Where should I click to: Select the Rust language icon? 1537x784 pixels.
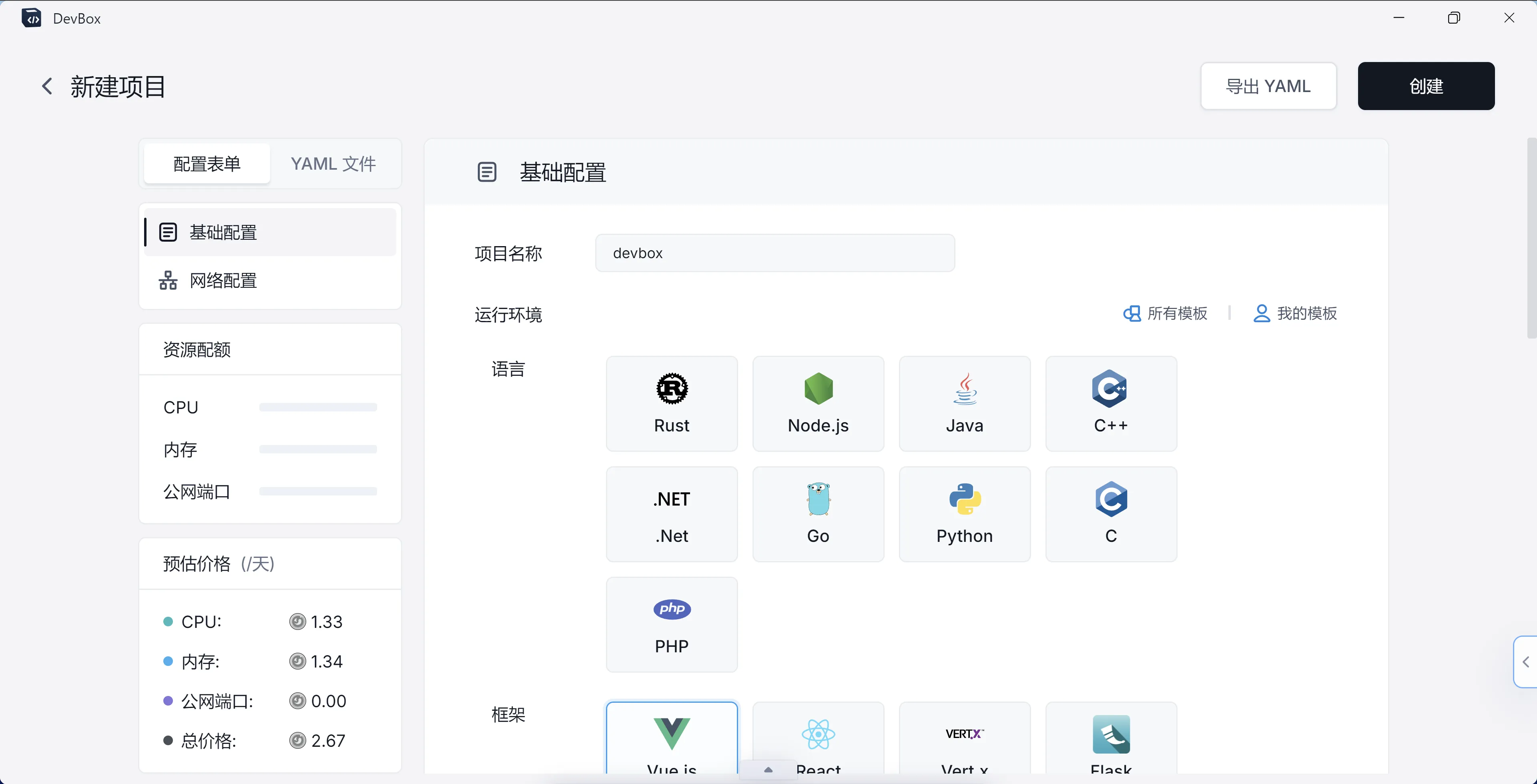pyautogui.click(x=671, y=389)
